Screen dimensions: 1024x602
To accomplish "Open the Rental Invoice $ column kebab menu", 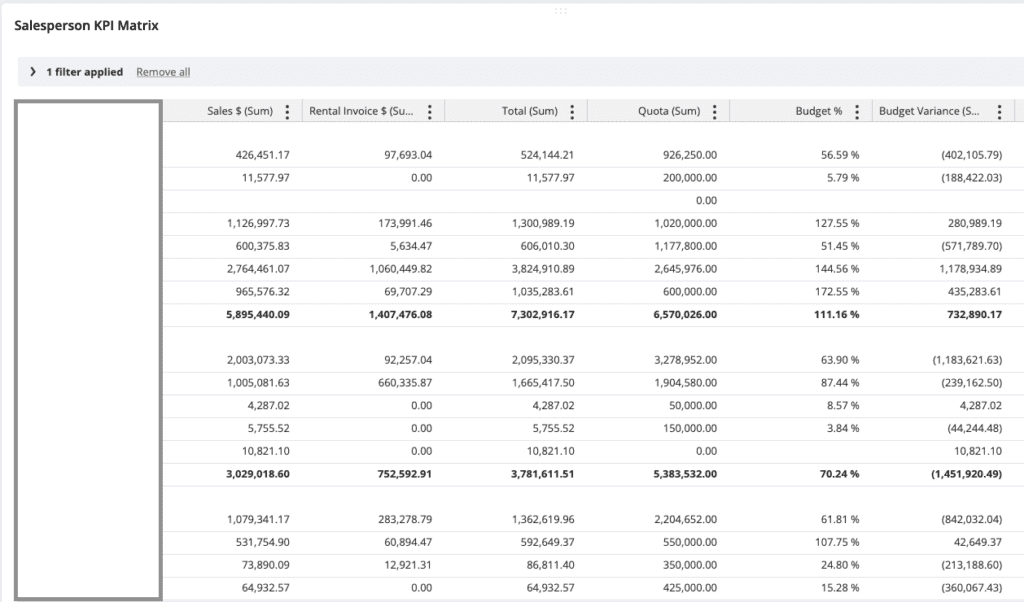I will pyautogui.click(x=430, y=112).
